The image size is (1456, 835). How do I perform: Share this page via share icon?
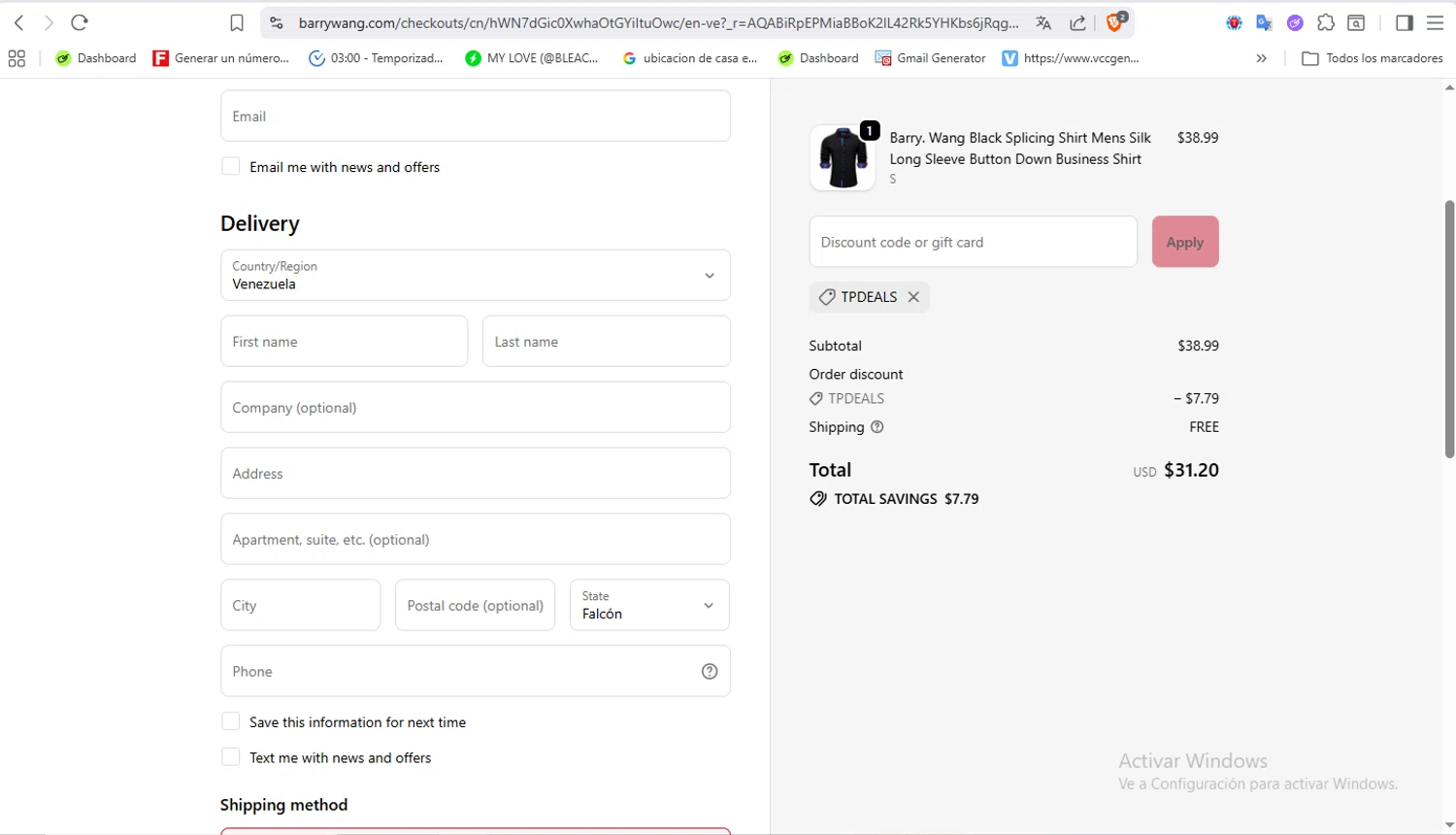pyautogui.click(x=1077, y=23)
